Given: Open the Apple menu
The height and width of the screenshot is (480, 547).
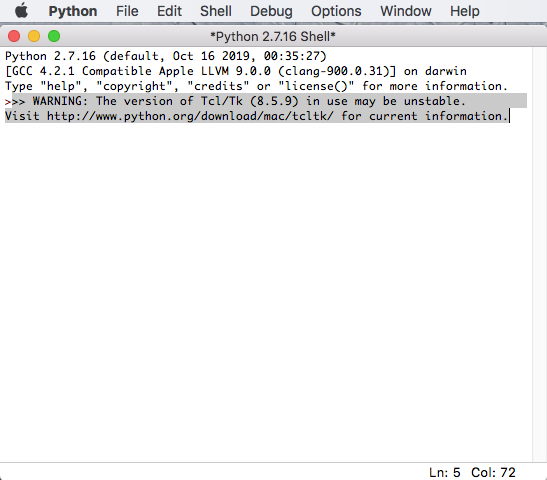Looking at the screenshot, I should (x=21, y=10).
